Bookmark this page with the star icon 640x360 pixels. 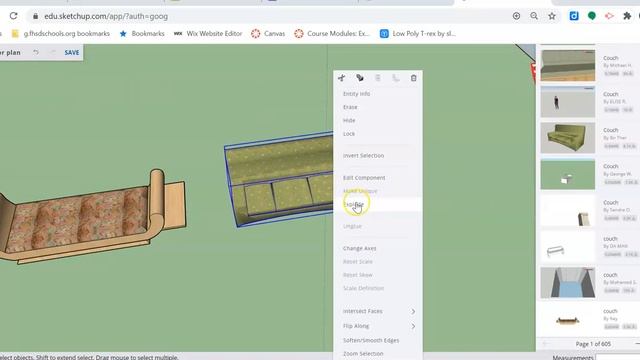(x=552, y=16)
